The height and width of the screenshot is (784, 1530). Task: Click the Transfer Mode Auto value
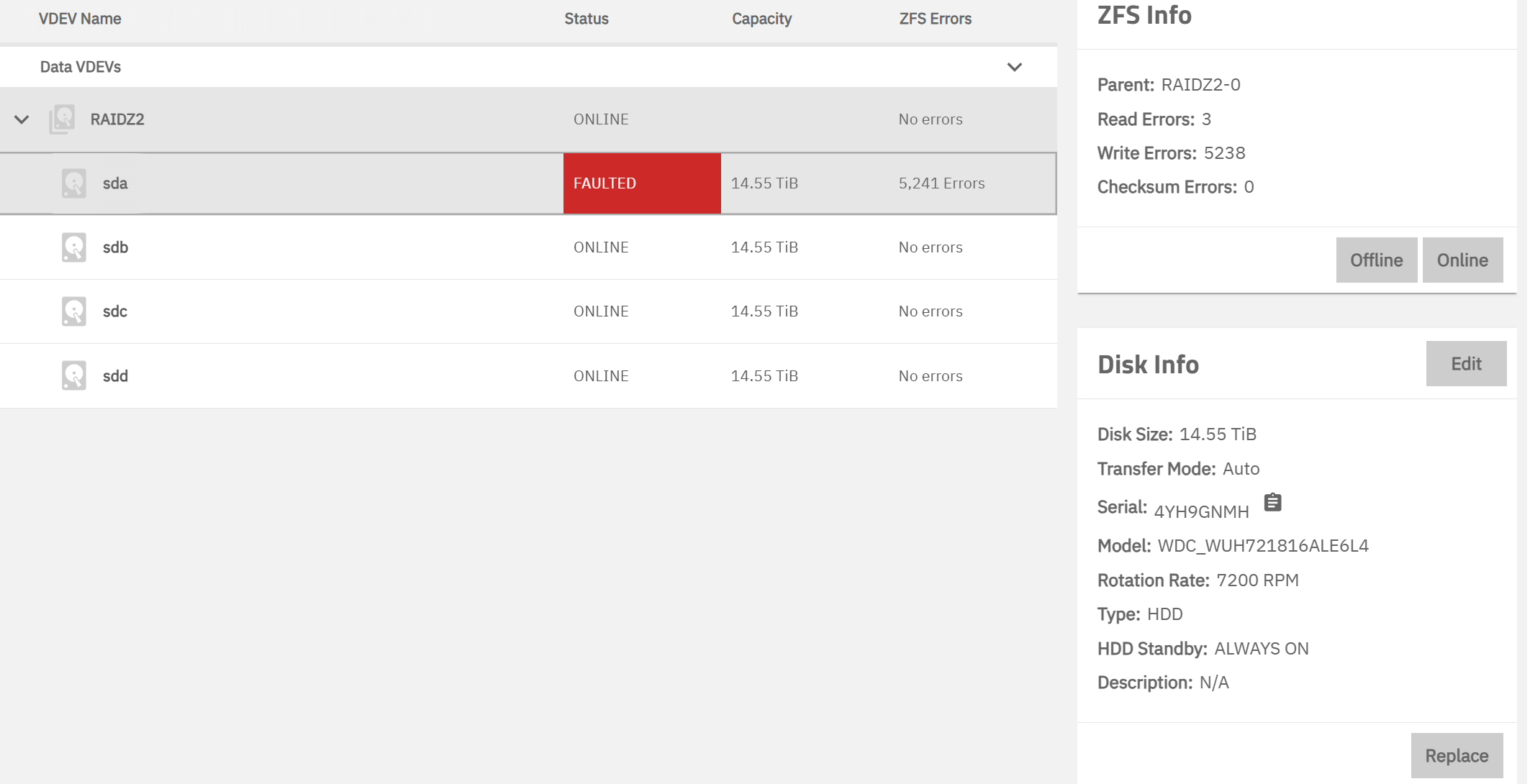[x=1241, y=469]
